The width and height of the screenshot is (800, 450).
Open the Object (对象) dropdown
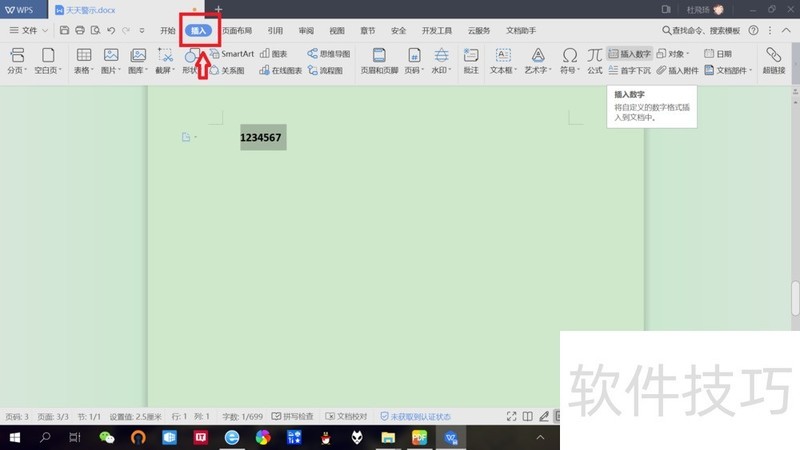tap(673, 54)
